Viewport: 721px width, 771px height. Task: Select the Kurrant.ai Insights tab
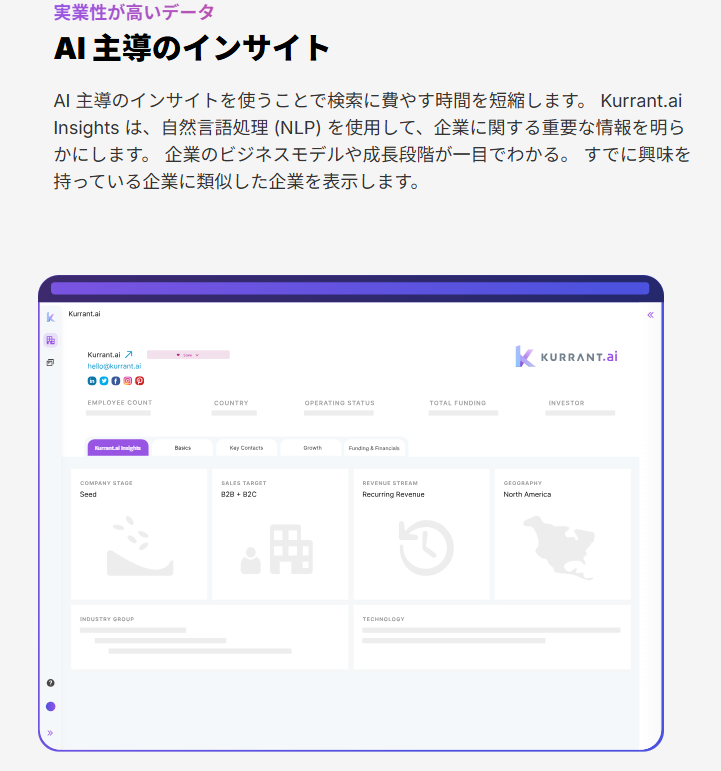click(x=118, y=448)
